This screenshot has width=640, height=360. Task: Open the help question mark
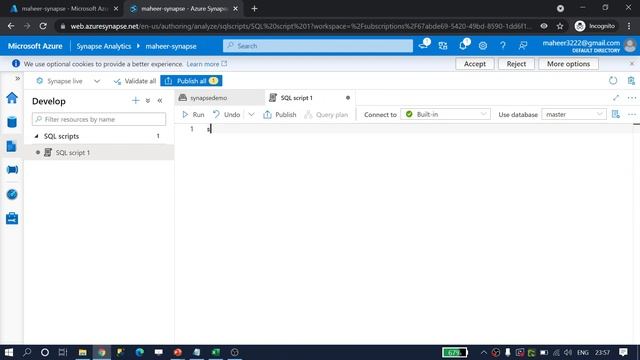tap(503, 46)
